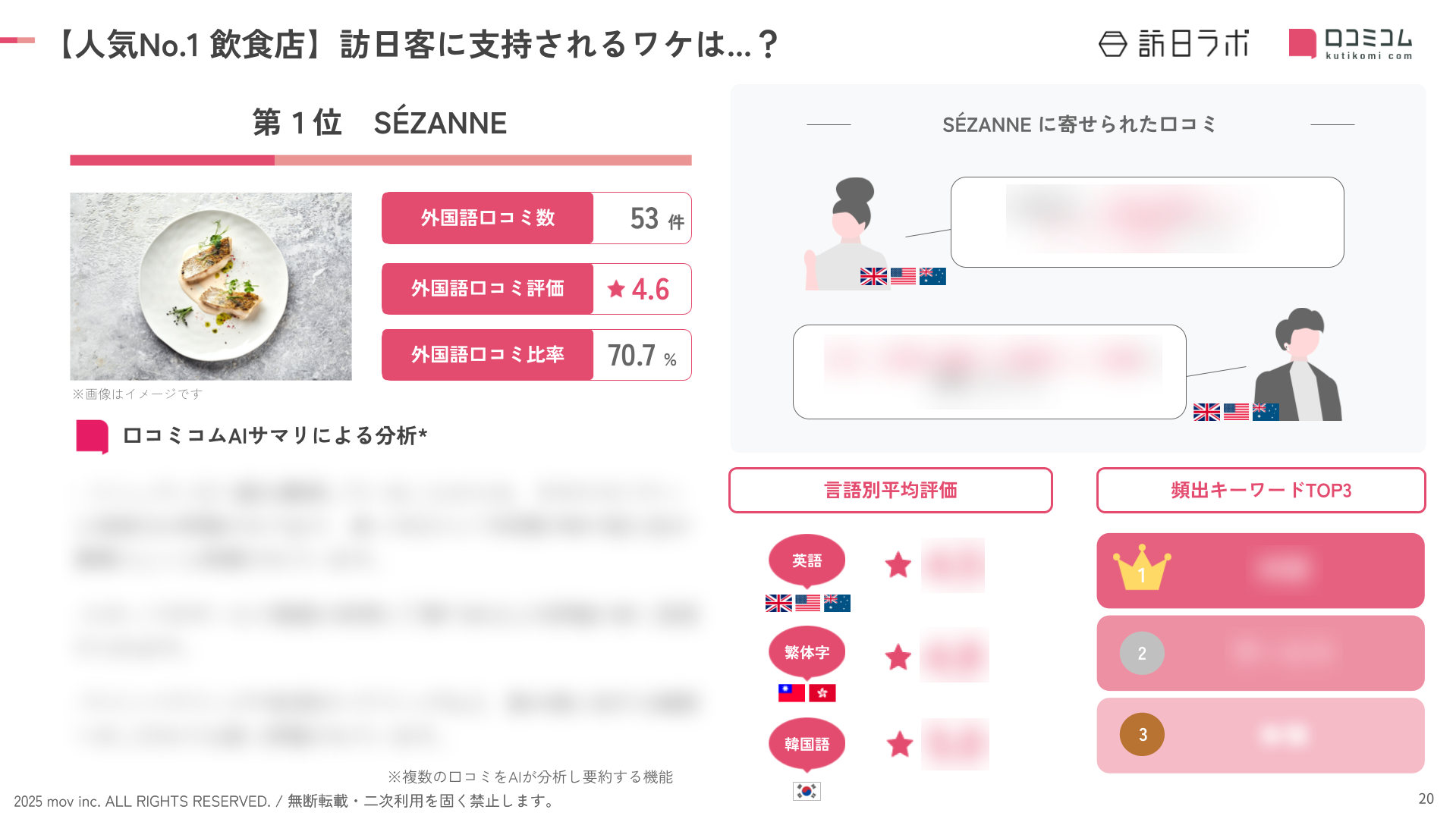Select the silver number 2 rank badge
The width and height of the screenshot is (1456, 819).
1142,653
